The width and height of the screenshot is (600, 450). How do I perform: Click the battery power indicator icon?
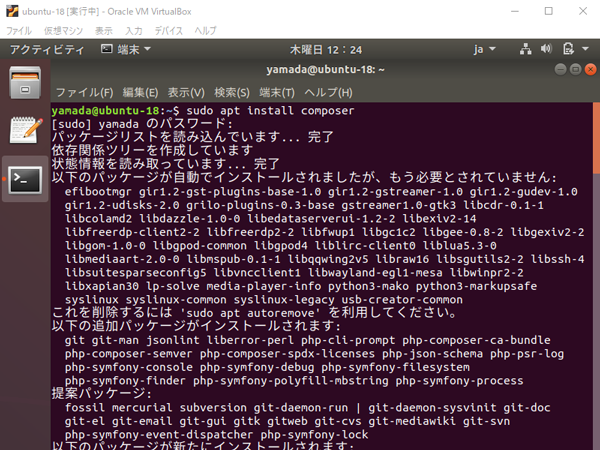pos(568,49)
